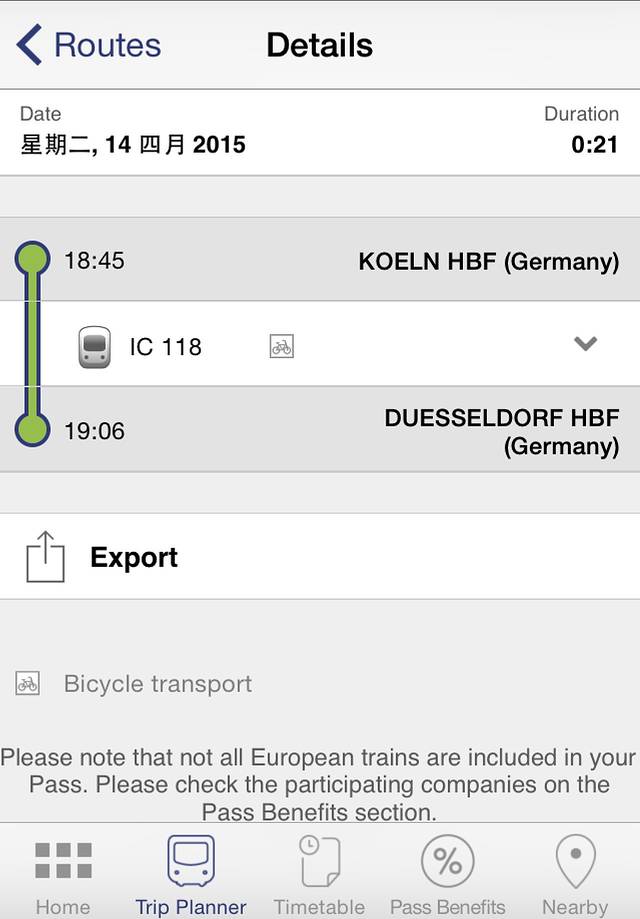640x919 pixels.
Task: Tap the IC 118 train label
Action: pyautogui.click(x=165, y=347)
